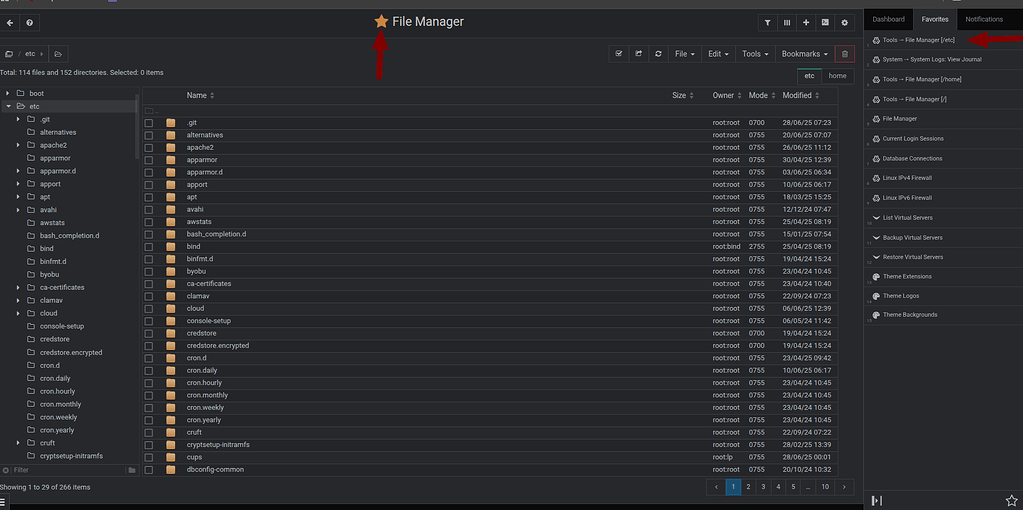This screenshot has width=1023, height=510.
Task: Click the columns view icon
Action: (x=787, y=23)
